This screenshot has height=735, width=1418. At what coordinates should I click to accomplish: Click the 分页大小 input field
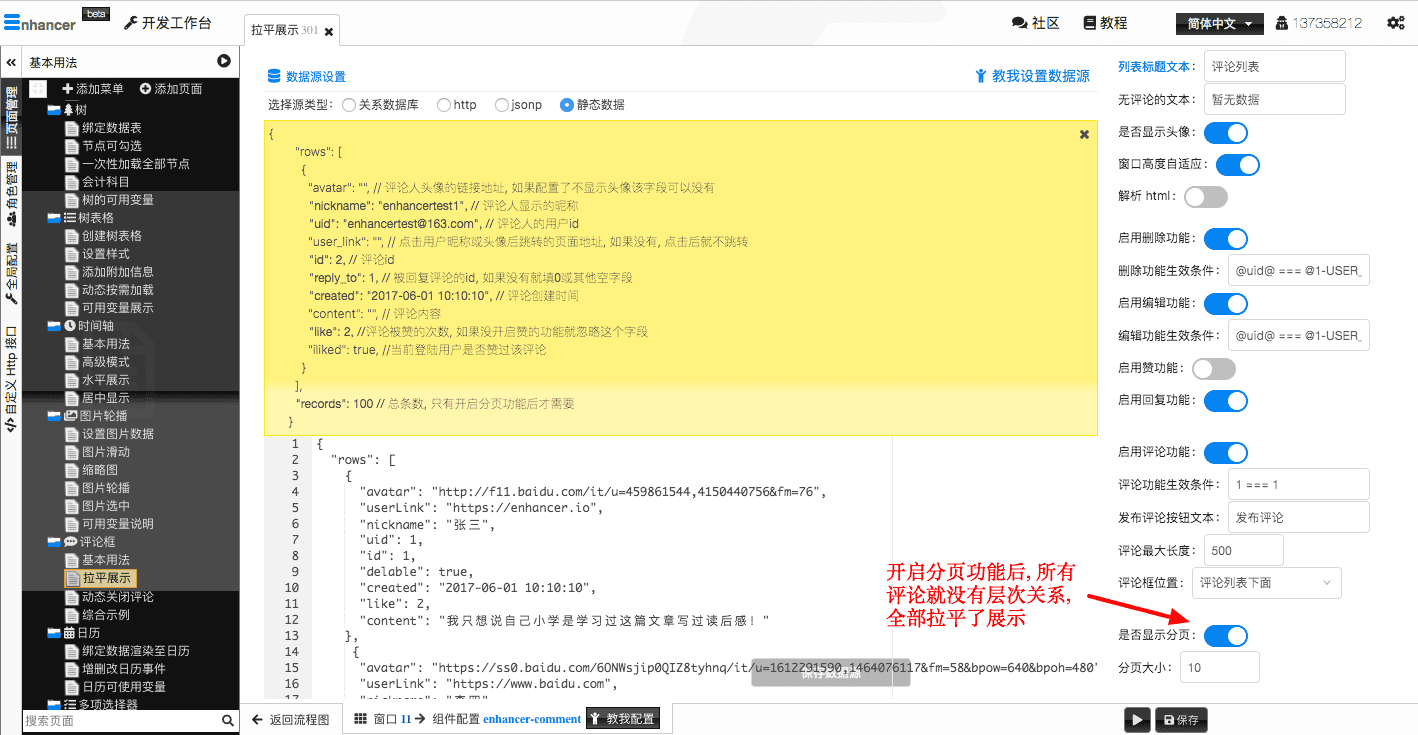(1219, 667)
